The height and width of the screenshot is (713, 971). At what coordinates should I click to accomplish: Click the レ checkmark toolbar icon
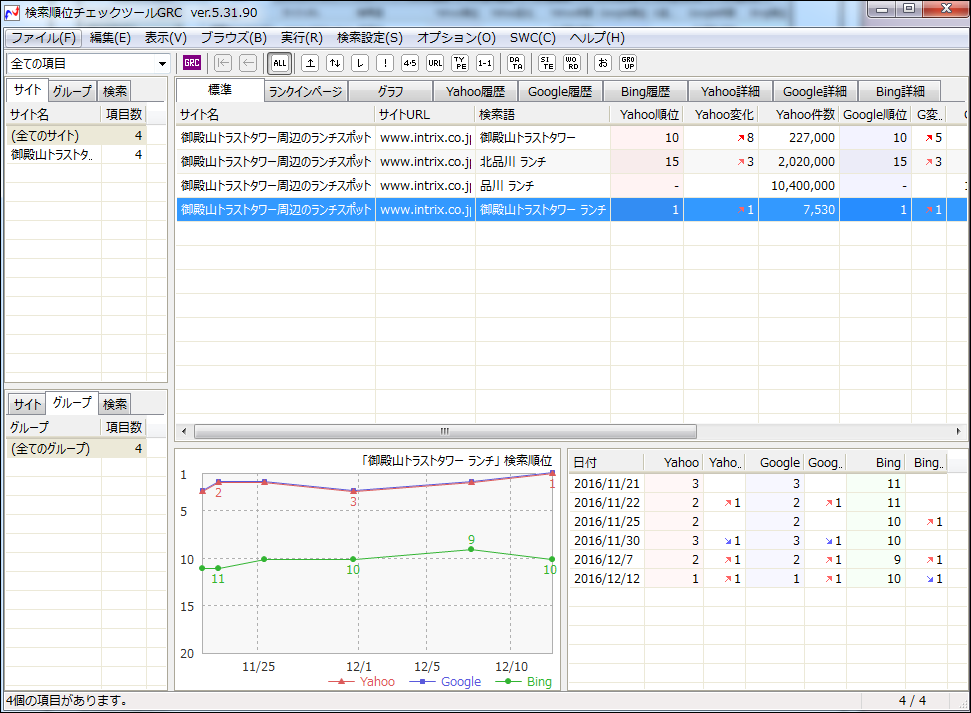(360, 63)
